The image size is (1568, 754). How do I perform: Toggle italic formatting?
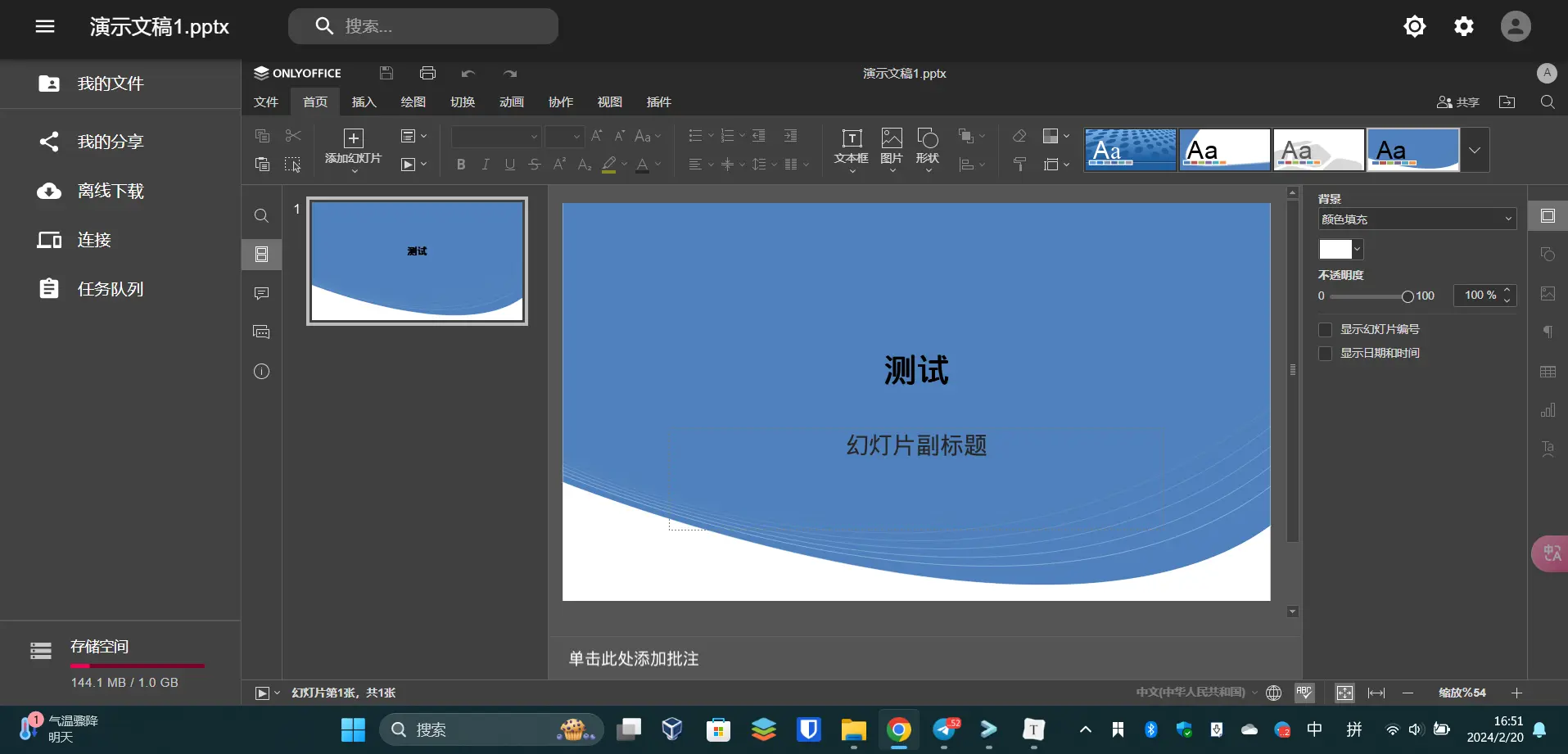pyautogui.click(x=486, y=165)
